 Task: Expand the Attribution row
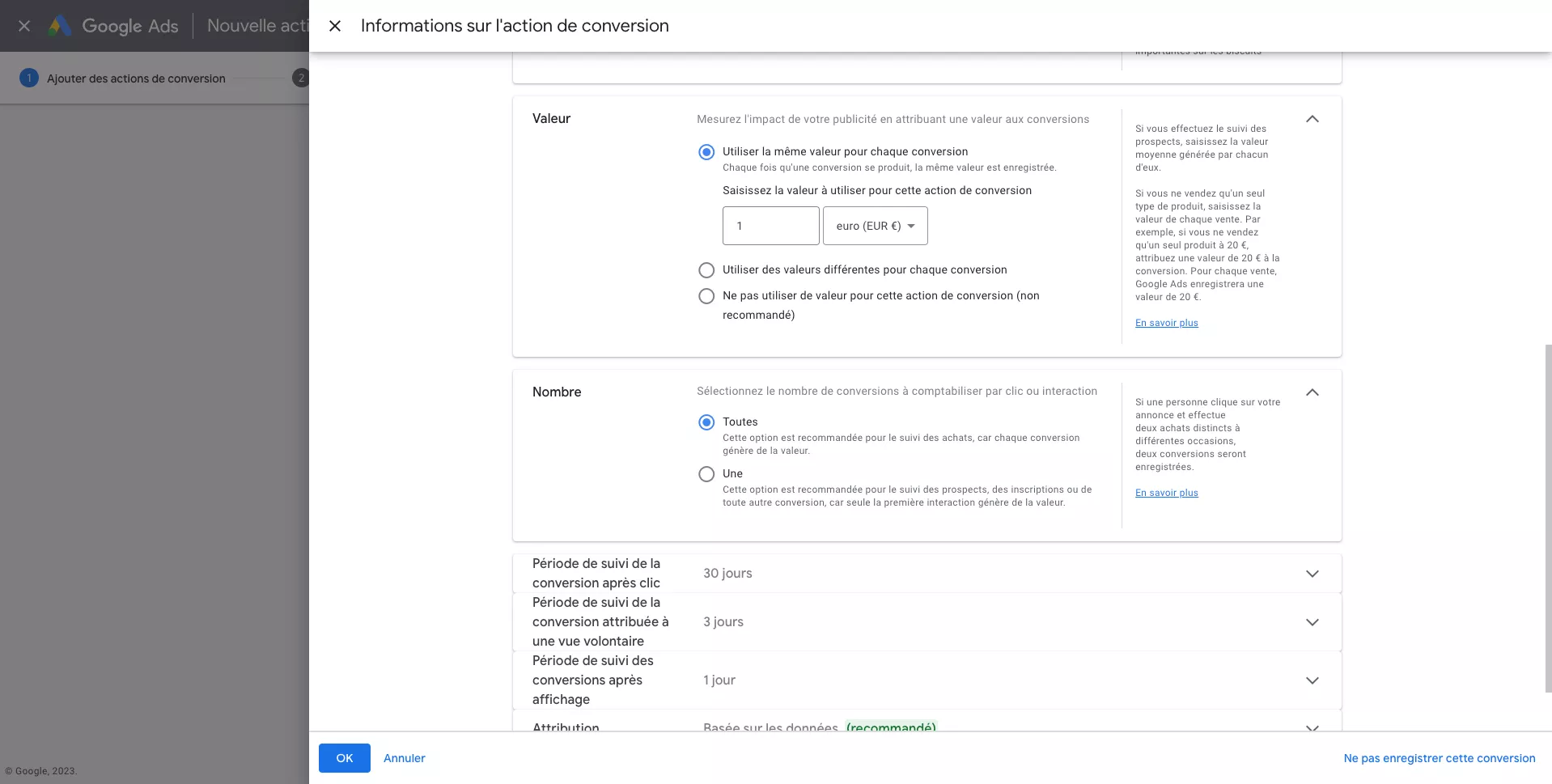[1312, 727]
